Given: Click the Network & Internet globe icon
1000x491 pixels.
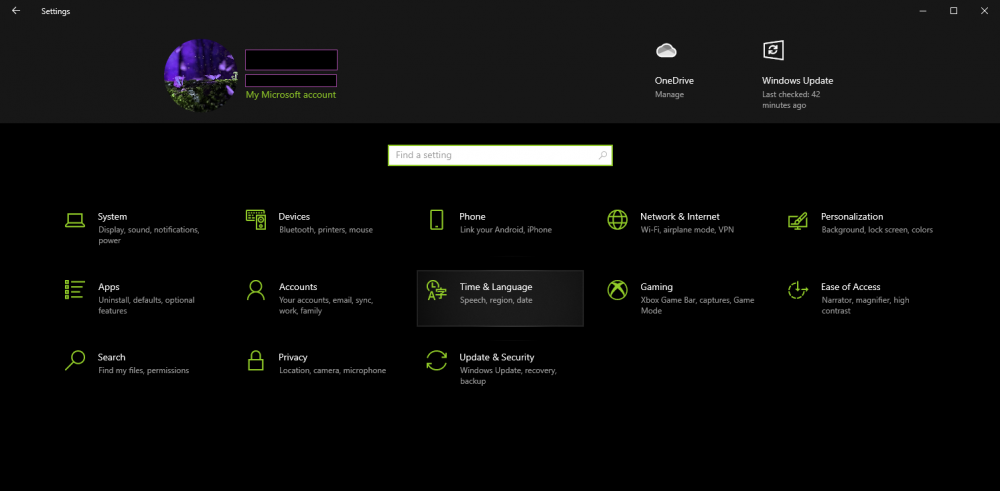Looking at the screenshot, I should pos(617,220).
